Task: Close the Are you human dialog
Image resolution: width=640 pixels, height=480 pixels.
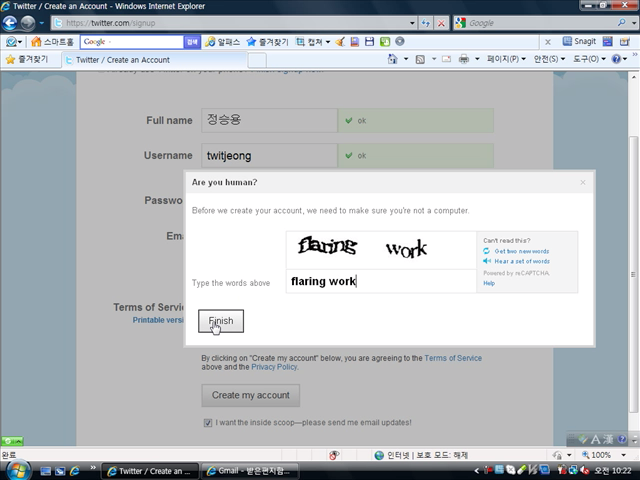Action: coord(583,182)
